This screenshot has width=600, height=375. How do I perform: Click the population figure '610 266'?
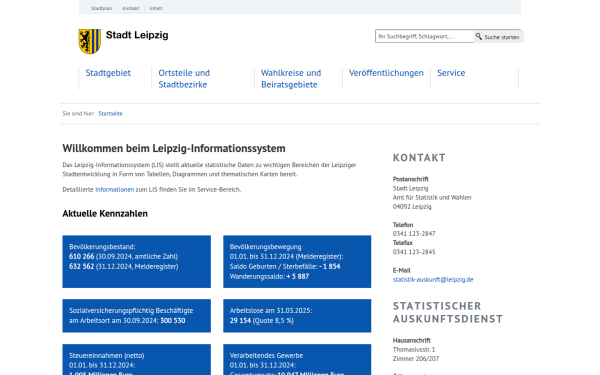coord(82,256)
